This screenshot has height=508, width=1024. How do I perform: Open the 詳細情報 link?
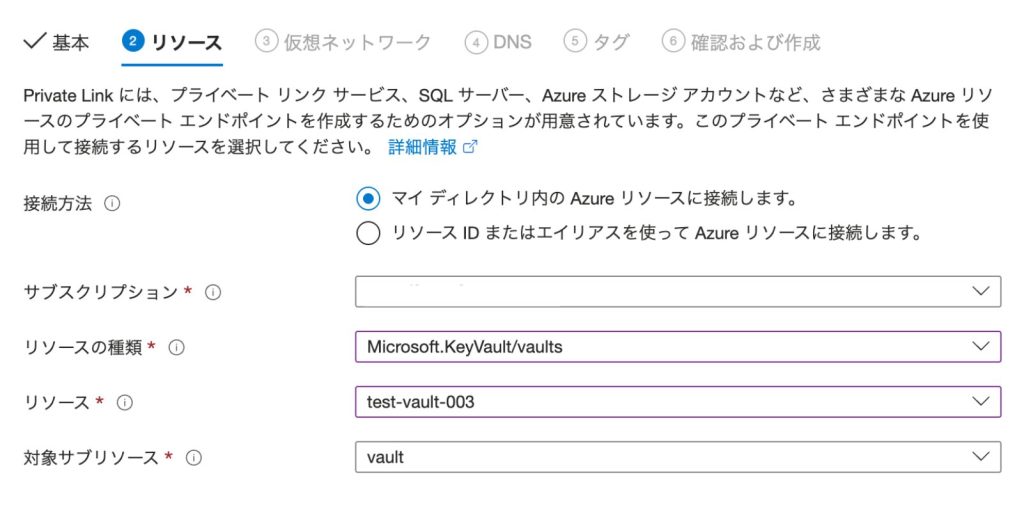pos(422,147)
